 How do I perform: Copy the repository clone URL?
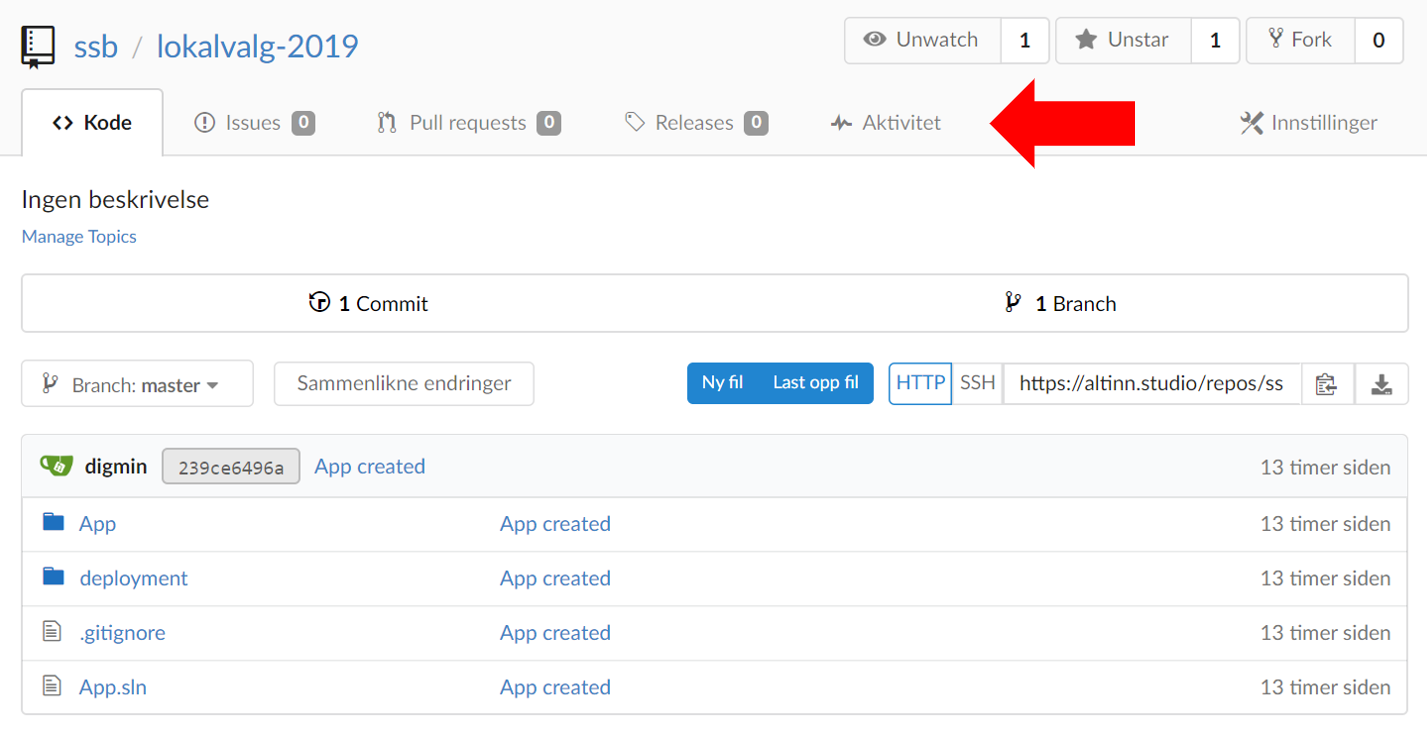click(1327, 384)
